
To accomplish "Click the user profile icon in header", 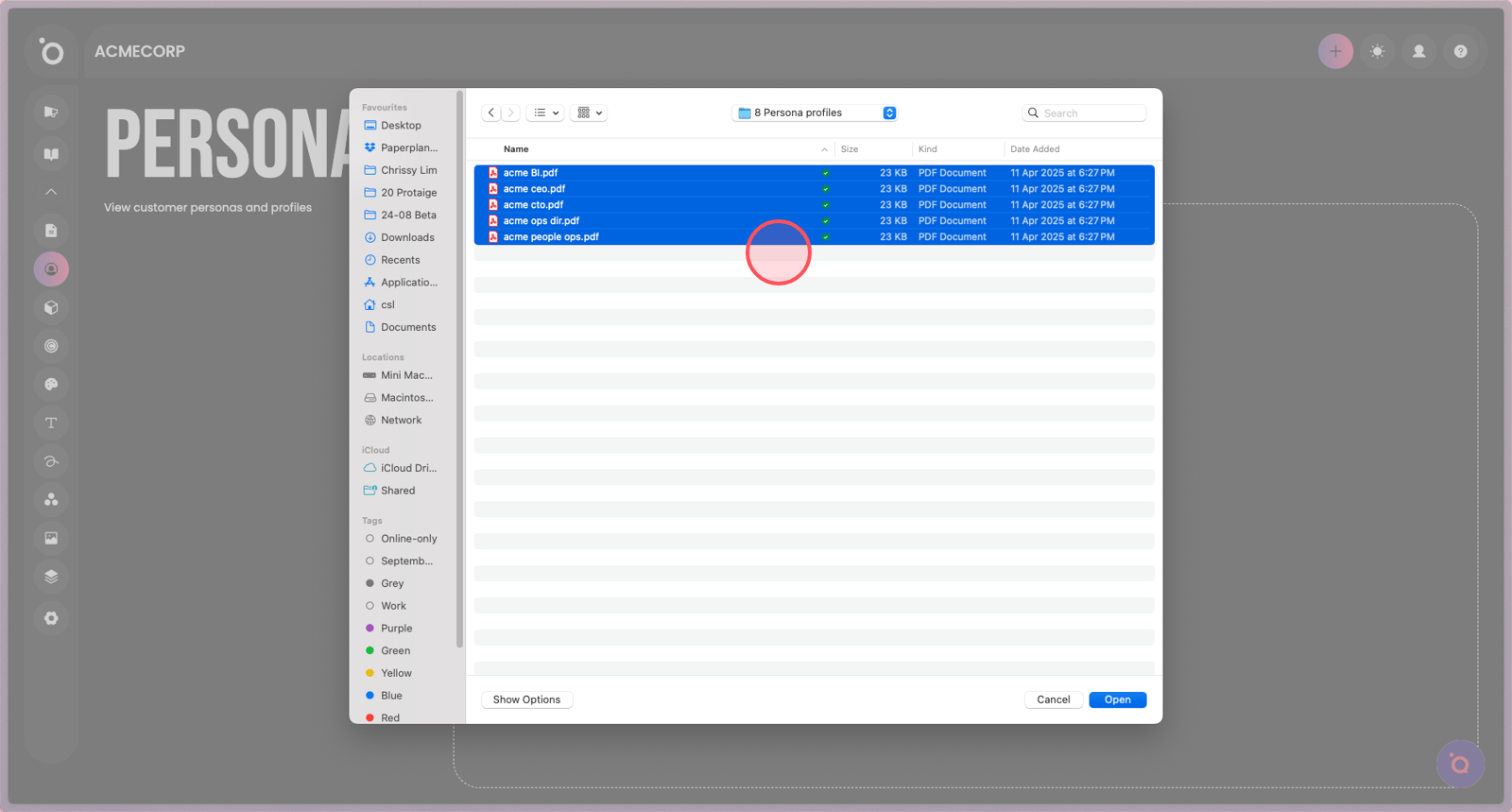I will tap(1418, 52).
